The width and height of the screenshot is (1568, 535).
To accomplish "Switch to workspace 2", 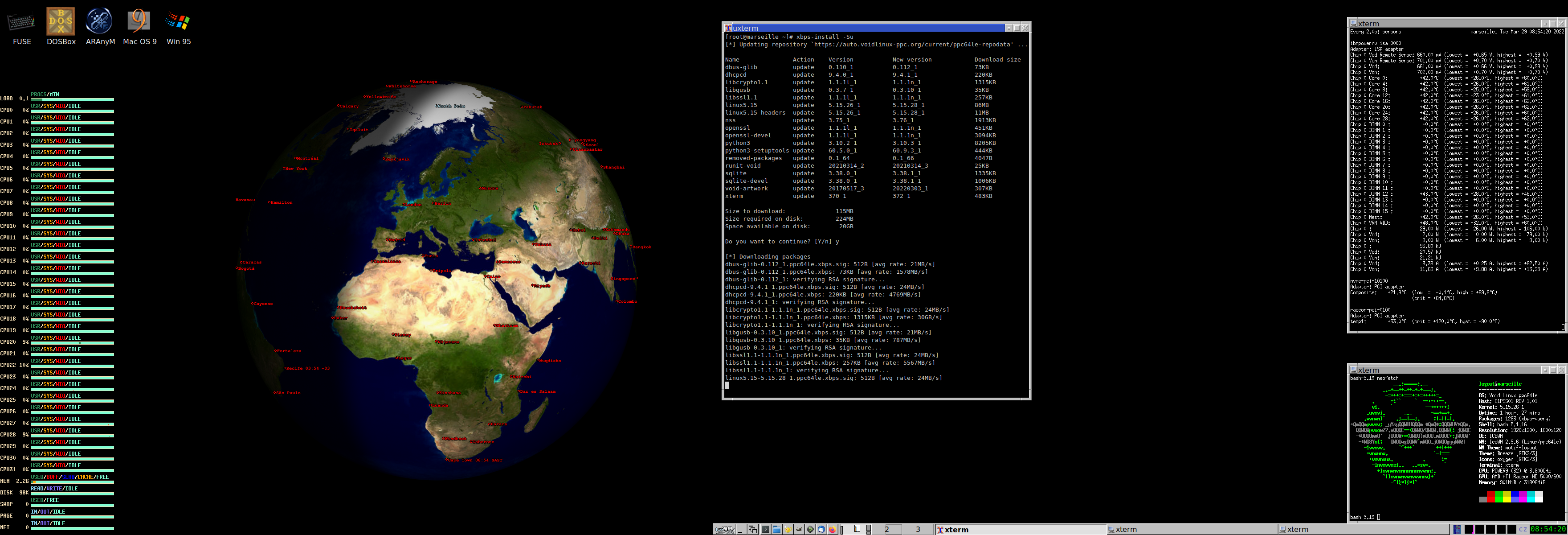I will coord(887,530).
